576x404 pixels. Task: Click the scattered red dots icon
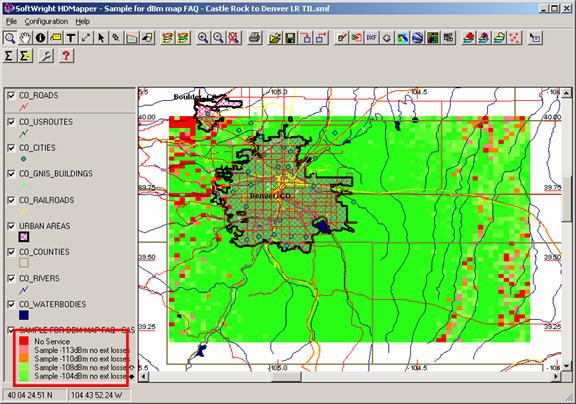tap(514, 38)
